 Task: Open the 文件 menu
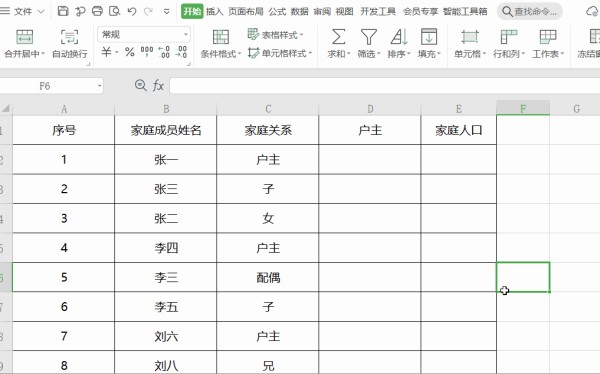(23, 11)
